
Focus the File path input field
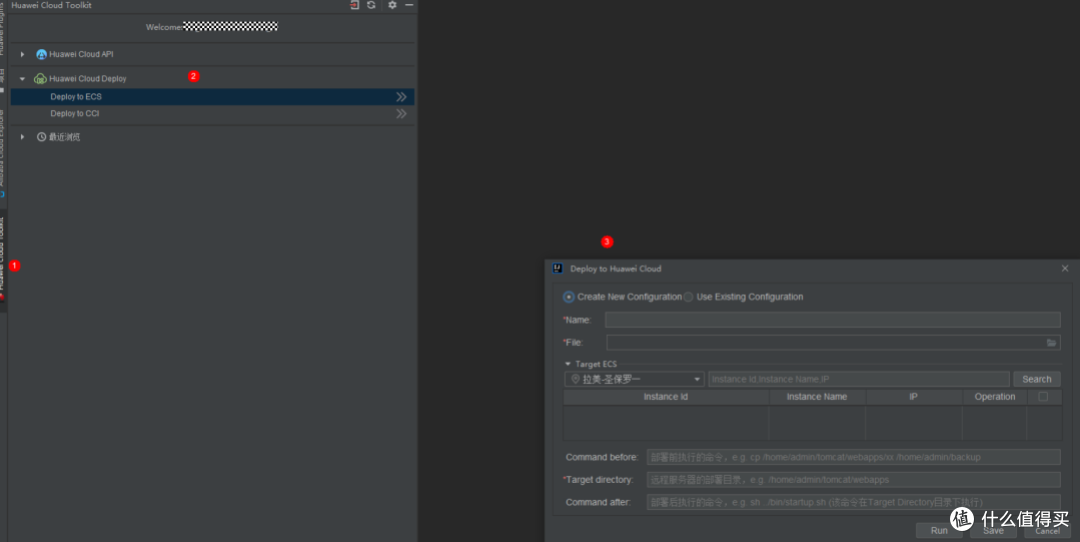[x=825, y=342]
